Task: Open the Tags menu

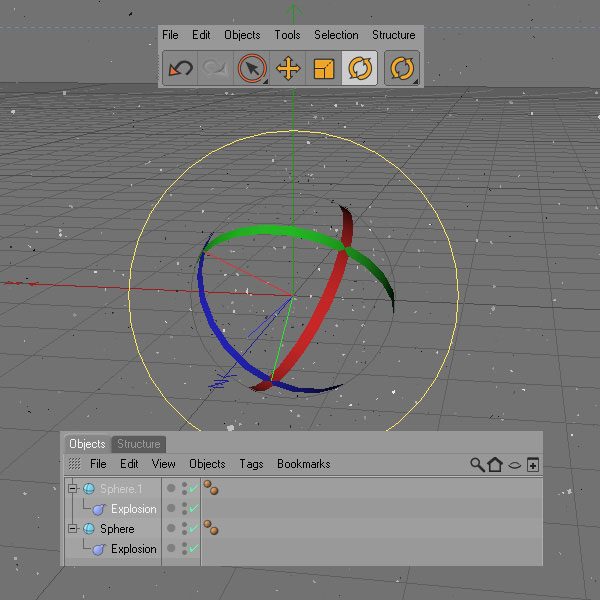Action: [251, 464]
